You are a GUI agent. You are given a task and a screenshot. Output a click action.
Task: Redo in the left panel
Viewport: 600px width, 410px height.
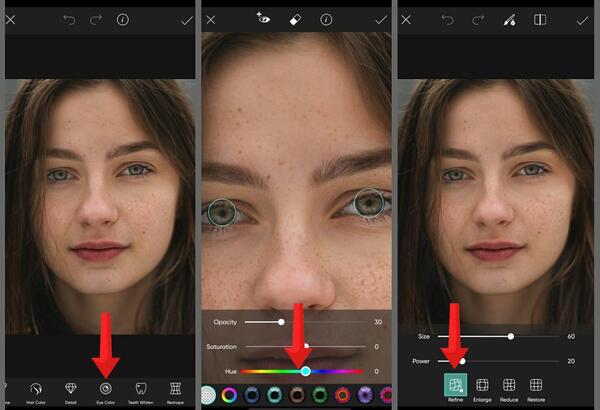click(96, 20)
